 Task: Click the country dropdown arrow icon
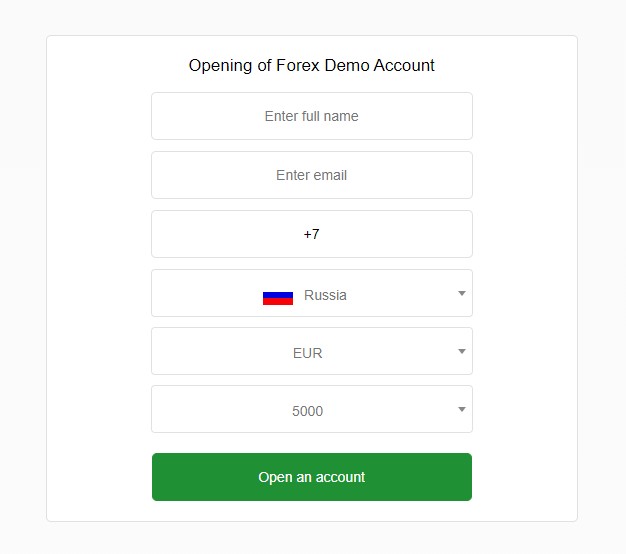462,293
